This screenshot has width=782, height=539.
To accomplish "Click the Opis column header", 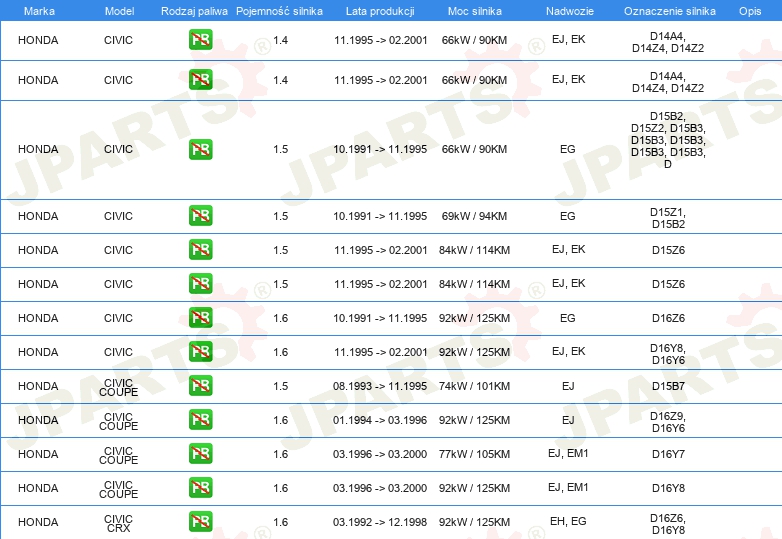I will pyautogui.click(x=750, y=11).
